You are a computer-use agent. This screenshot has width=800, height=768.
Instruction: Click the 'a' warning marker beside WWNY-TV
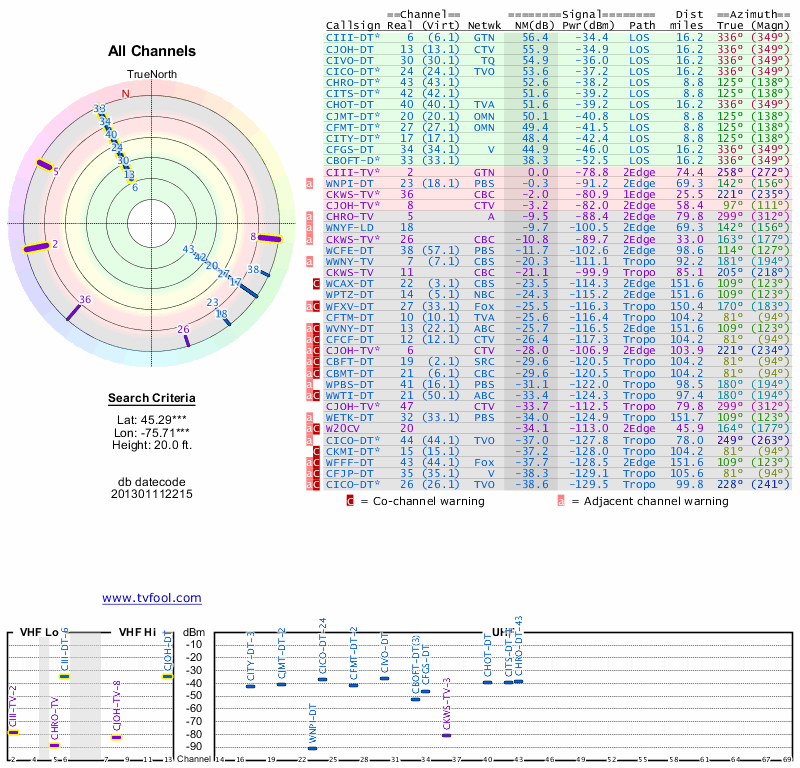309,262
